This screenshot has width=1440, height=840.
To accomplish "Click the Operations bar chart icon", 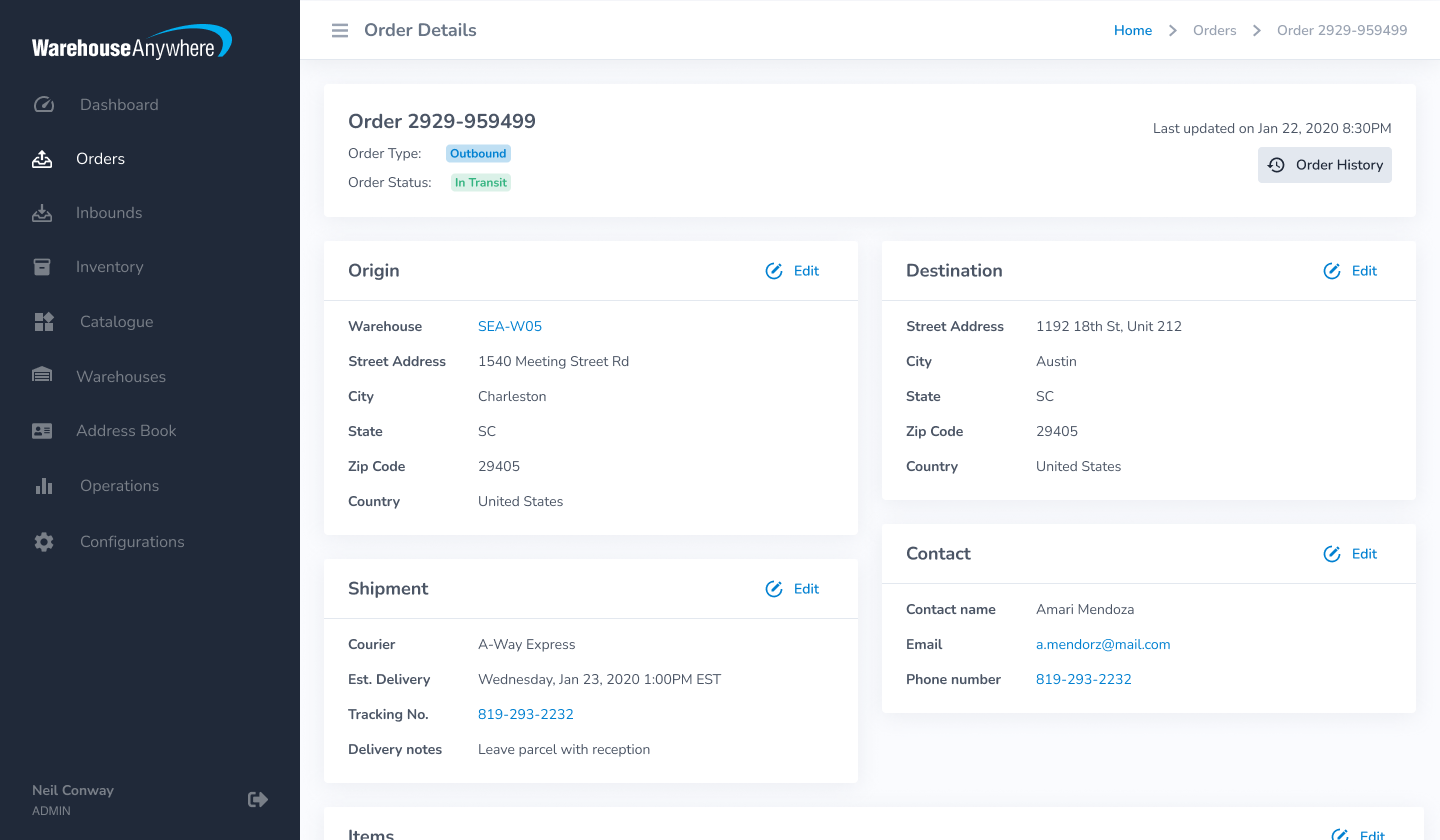I will point(44,485).
